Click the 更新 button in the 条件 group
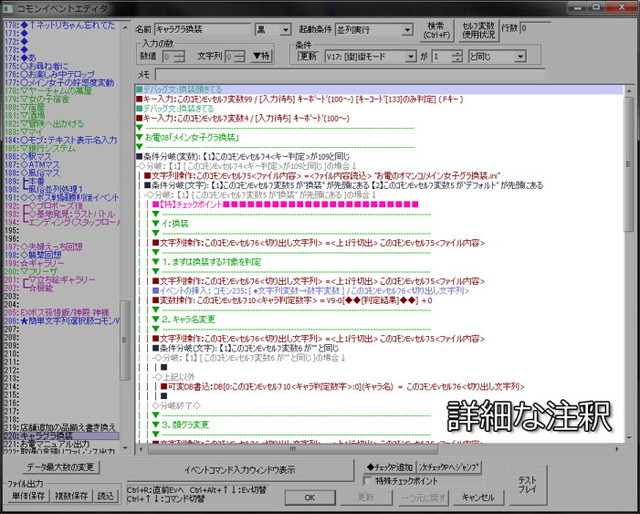640x514 pixels. (x=308, y=56)
